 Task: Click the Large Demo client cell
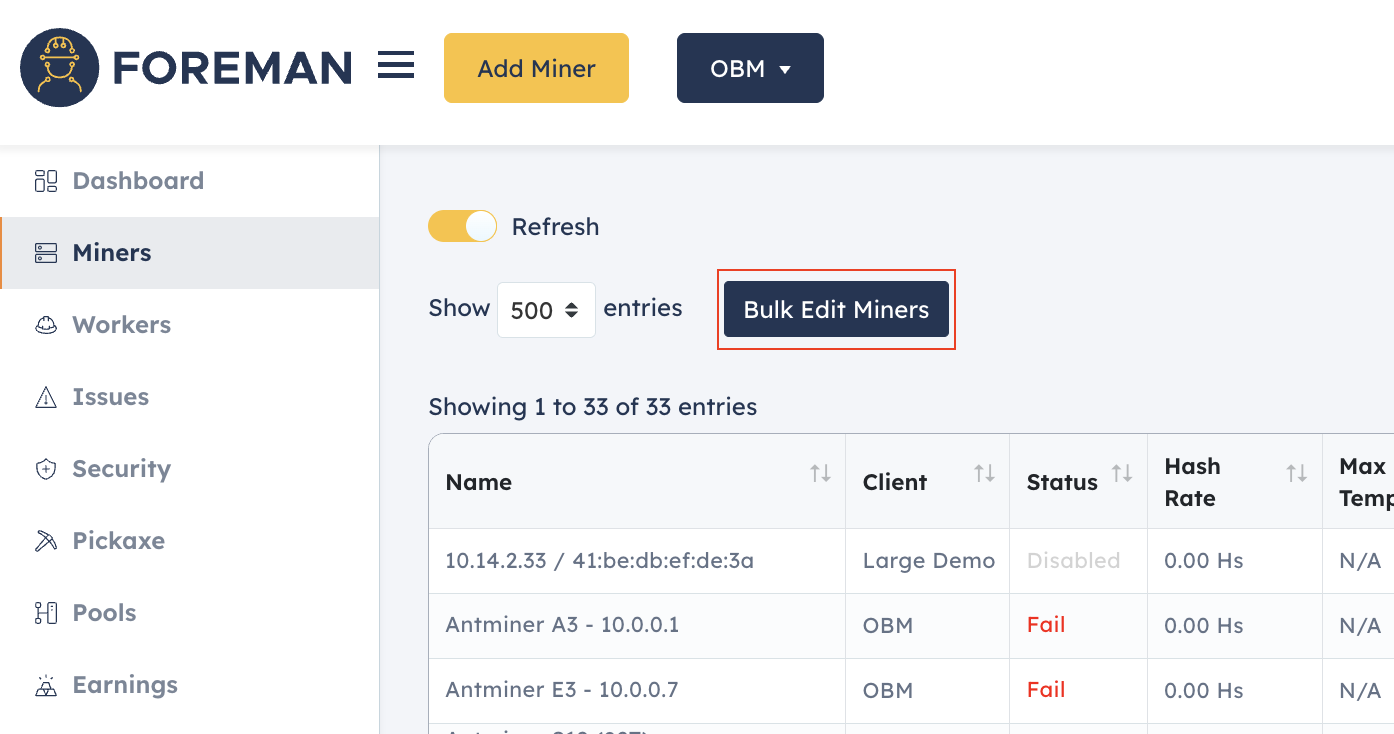pos(929,561)
